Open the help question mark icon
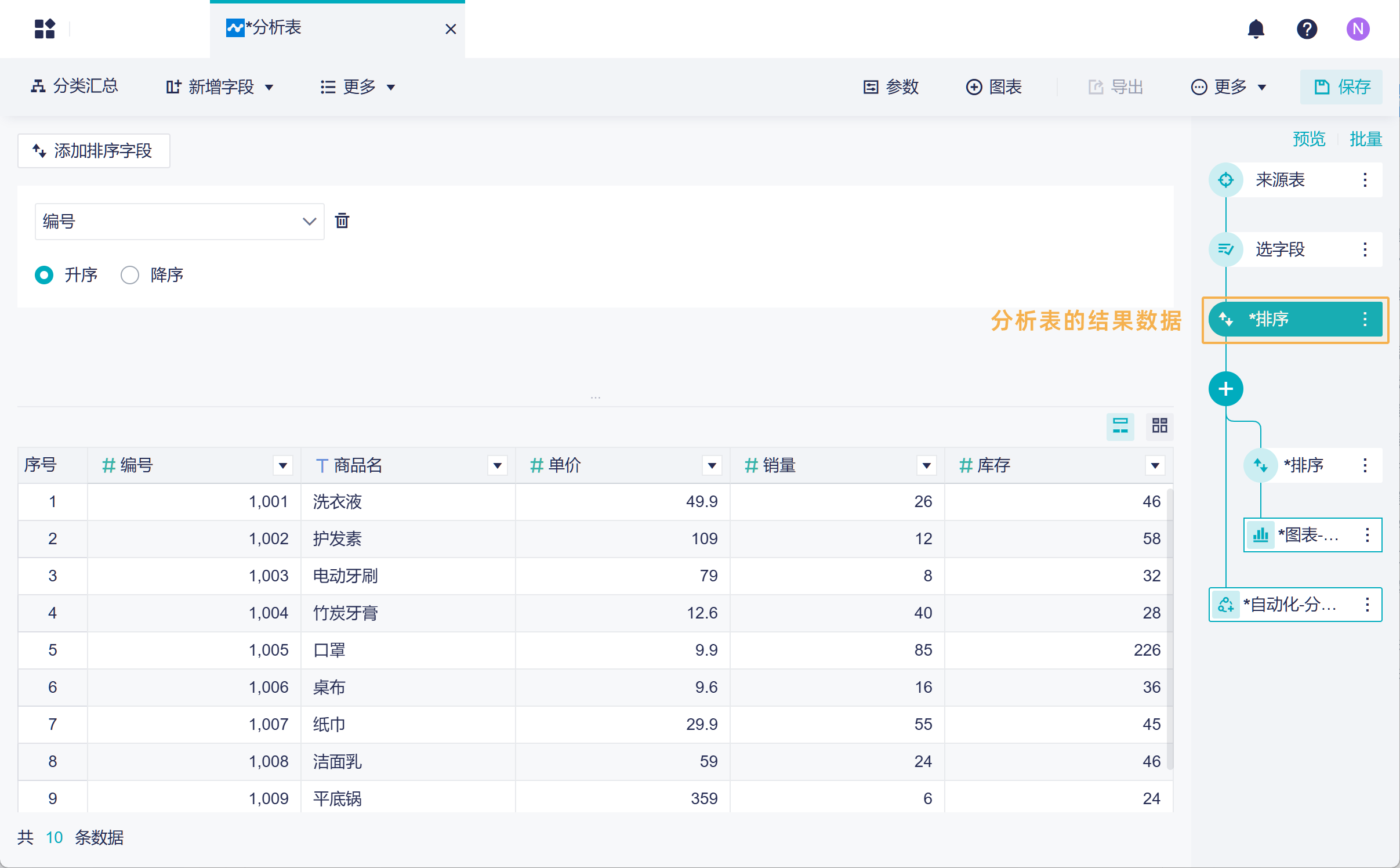The image size is (1400, 868). pyautogui.click(x=1307, y=29)
